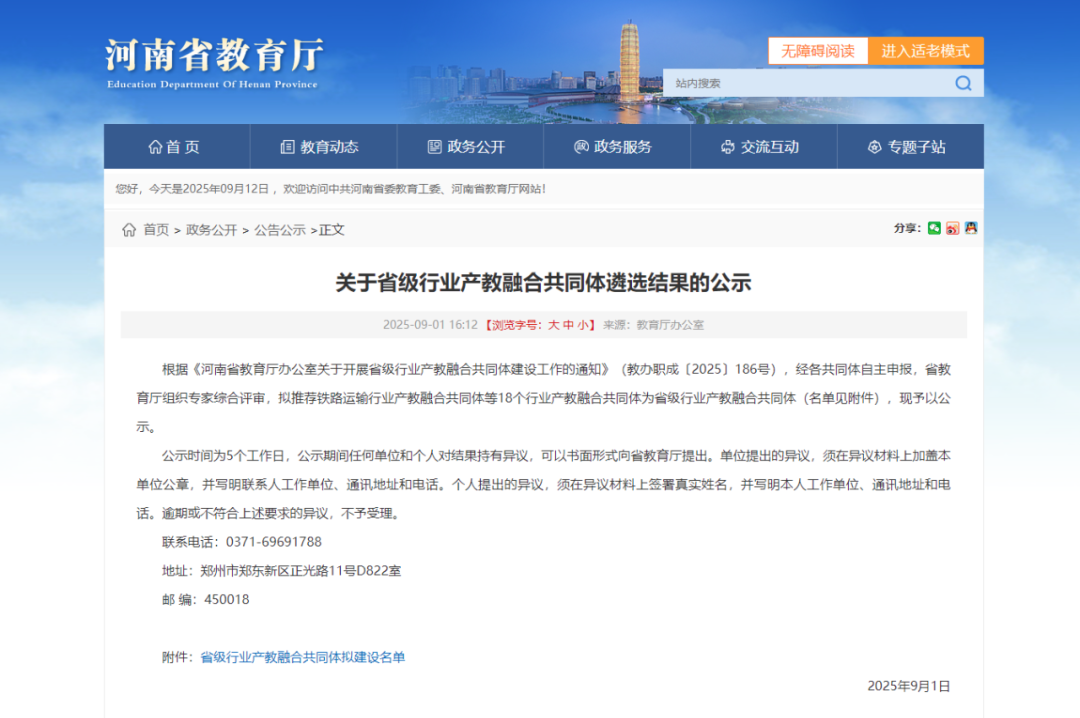Share the page via WeChat icon
Viewport: 1080px width, 718px height.
tap(934, 228)
